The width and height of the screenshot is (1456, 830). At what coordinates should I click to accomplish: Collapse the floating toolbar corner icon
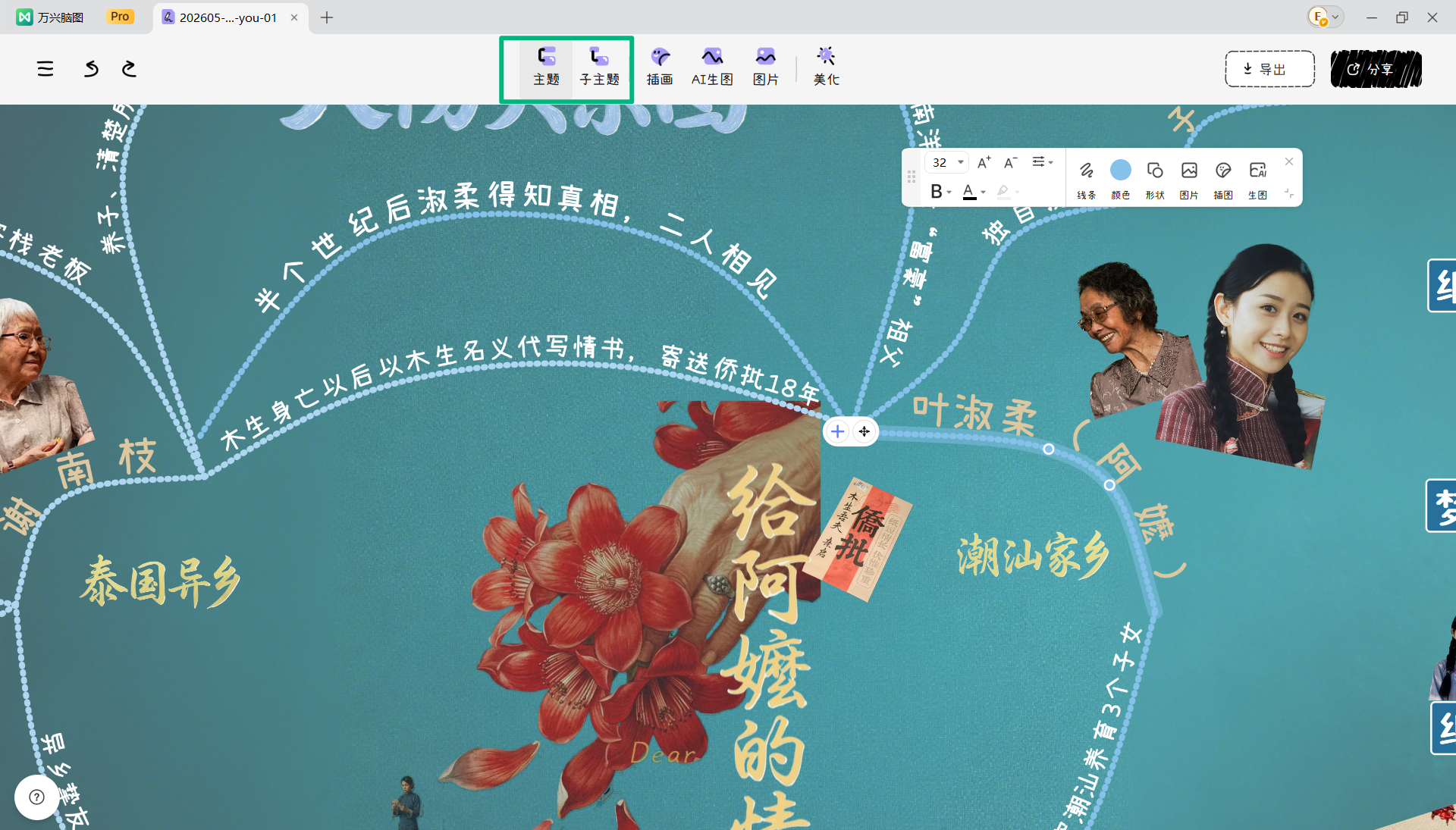tap(1289, 194)
